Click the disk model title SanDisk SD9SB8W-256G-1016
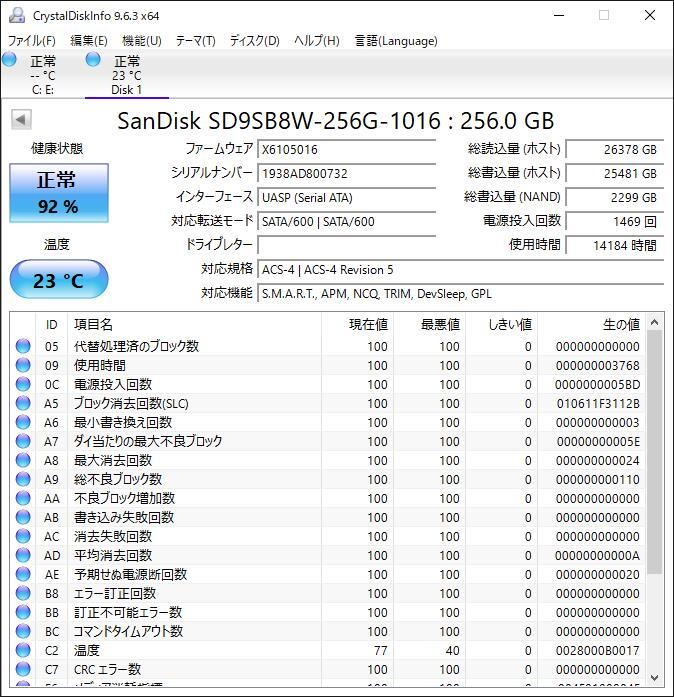The width and height of the screenshot is (674, 697). [279, 120]
